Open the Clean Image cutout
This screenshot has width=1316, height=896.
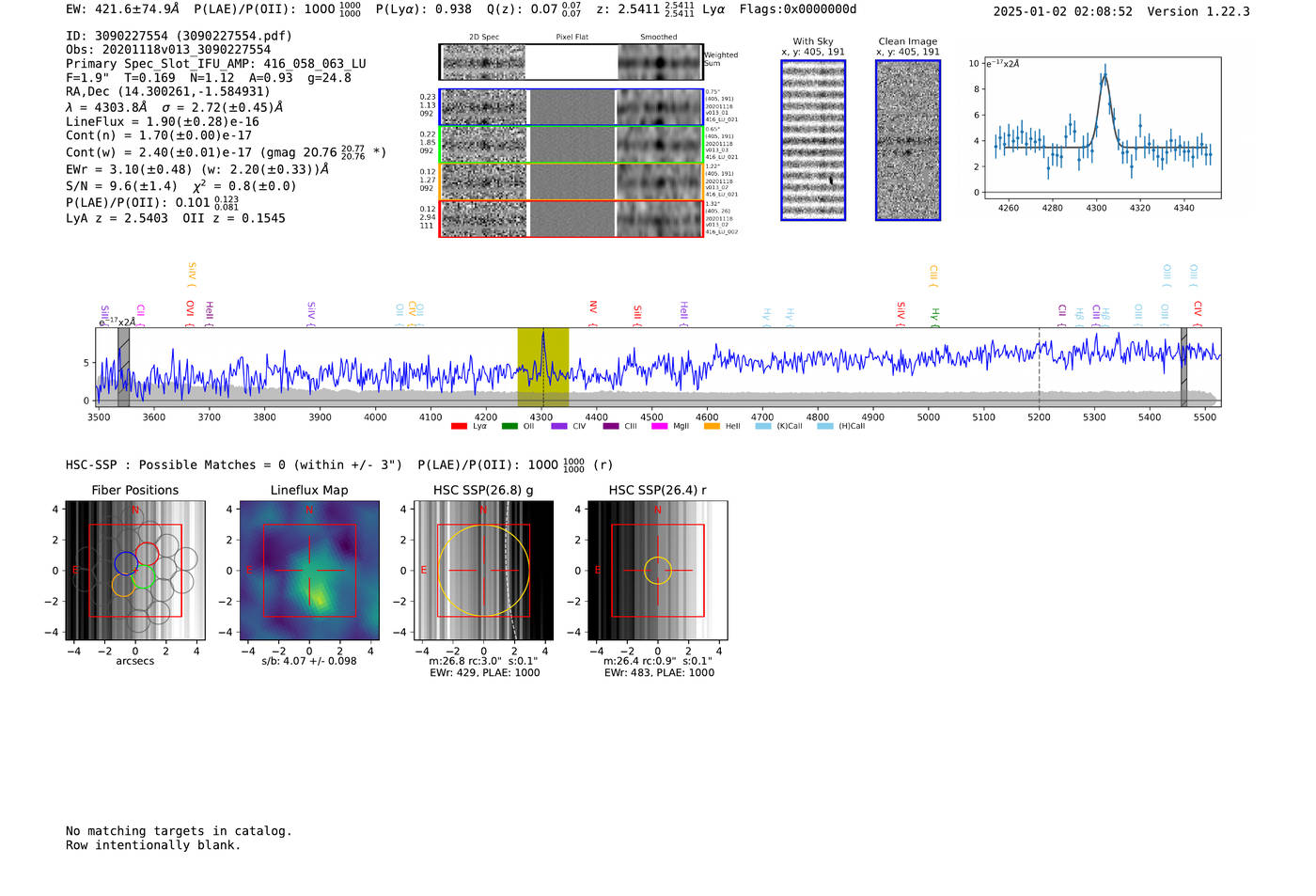pyautogui.click(x=908, y=140)
